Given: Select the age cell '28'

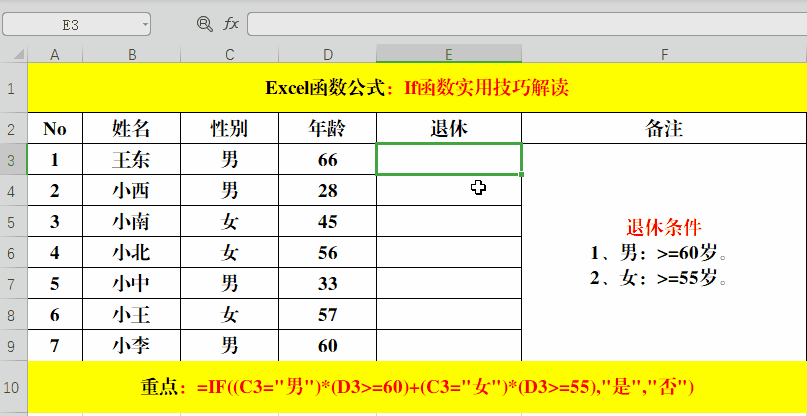Looking at the screenshot, I should 327,190.
